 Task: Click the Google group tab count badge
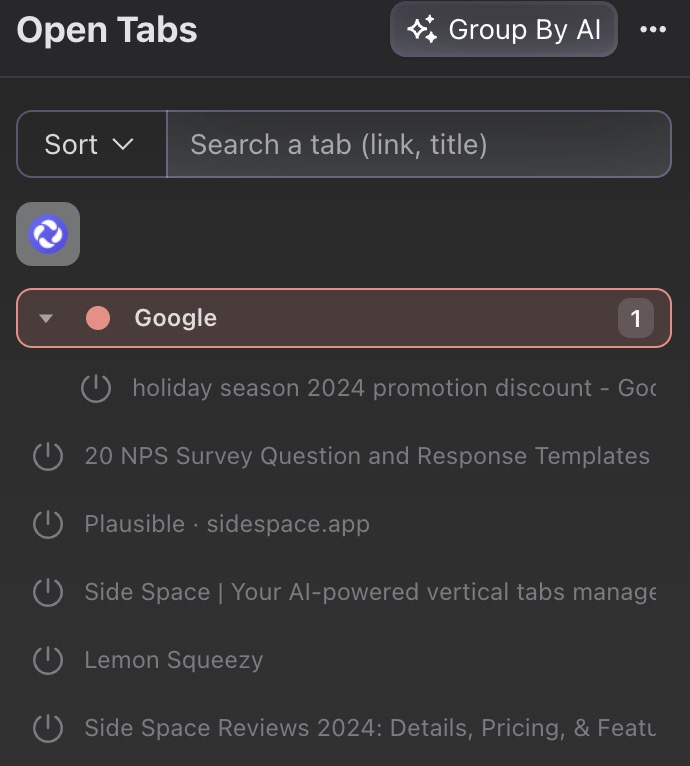[x=635, y=319]
